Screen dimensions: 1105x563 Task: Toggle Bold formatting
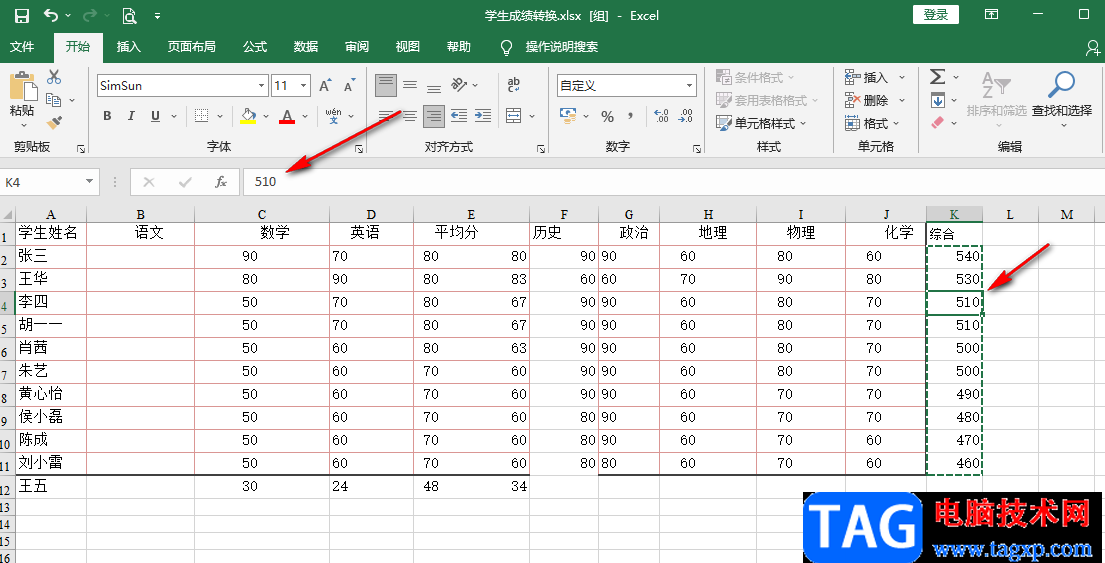click(x=107, y=116)
